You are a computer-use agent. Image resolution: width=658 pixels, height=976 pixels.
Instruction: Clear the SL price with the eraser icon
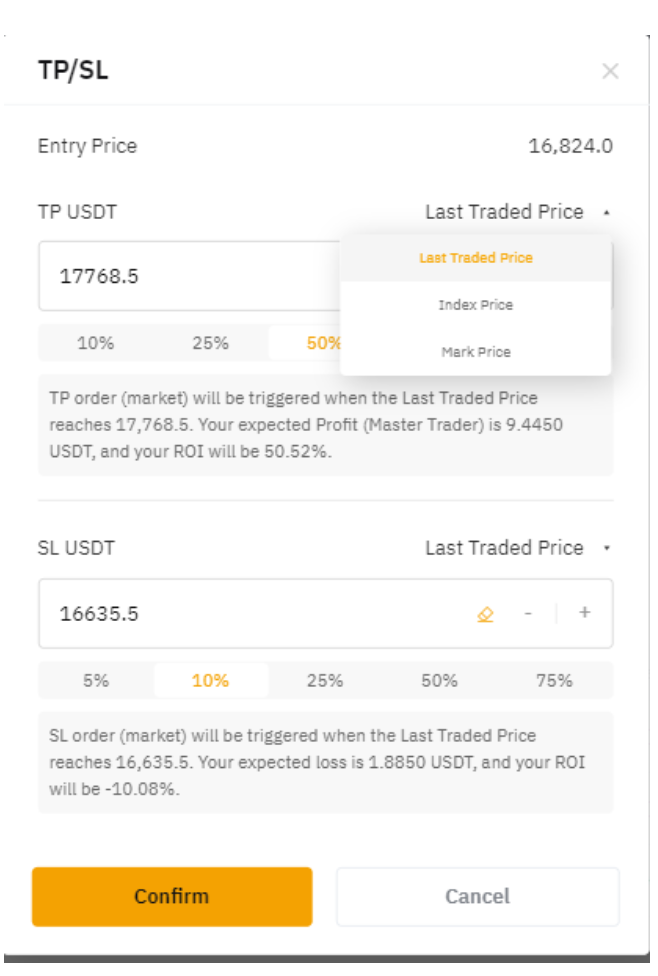coord(485,613)
